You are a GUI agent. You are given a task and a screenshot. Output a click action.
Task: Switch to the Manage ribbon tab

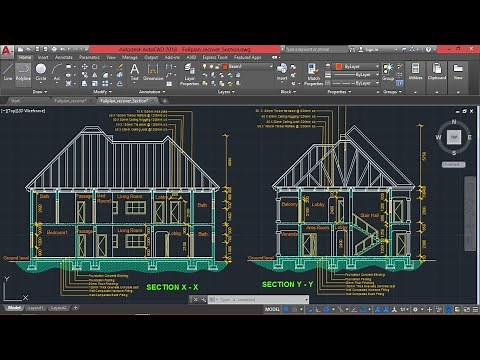[x=129, y=57]
